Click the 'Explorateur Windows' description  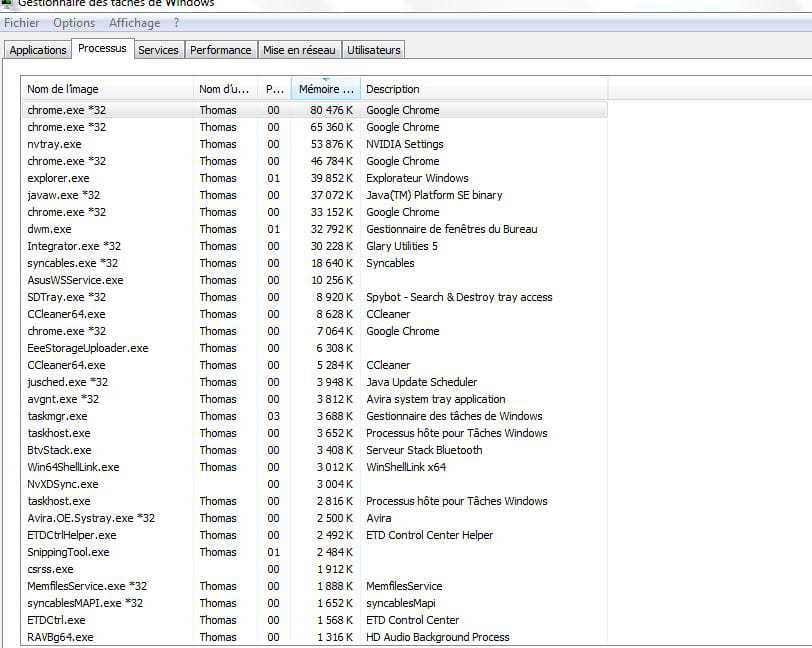[x=417, y=178]
